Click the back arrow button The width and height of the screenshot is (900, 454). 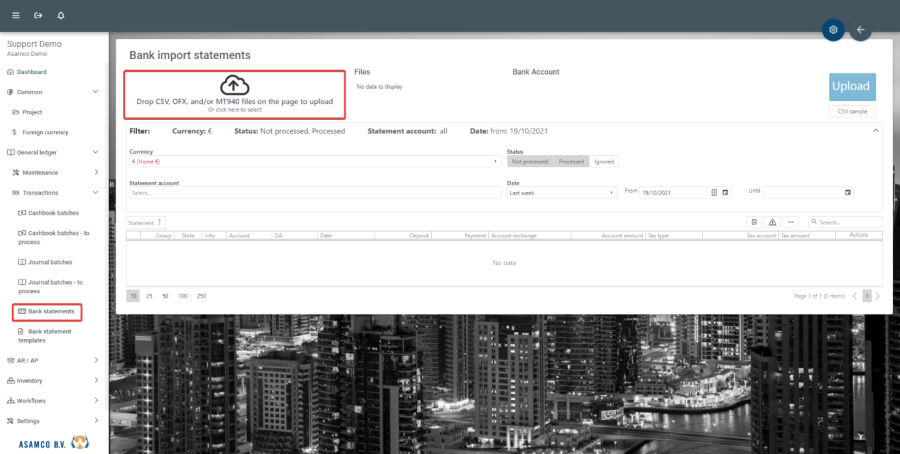(x=860, y=30)
